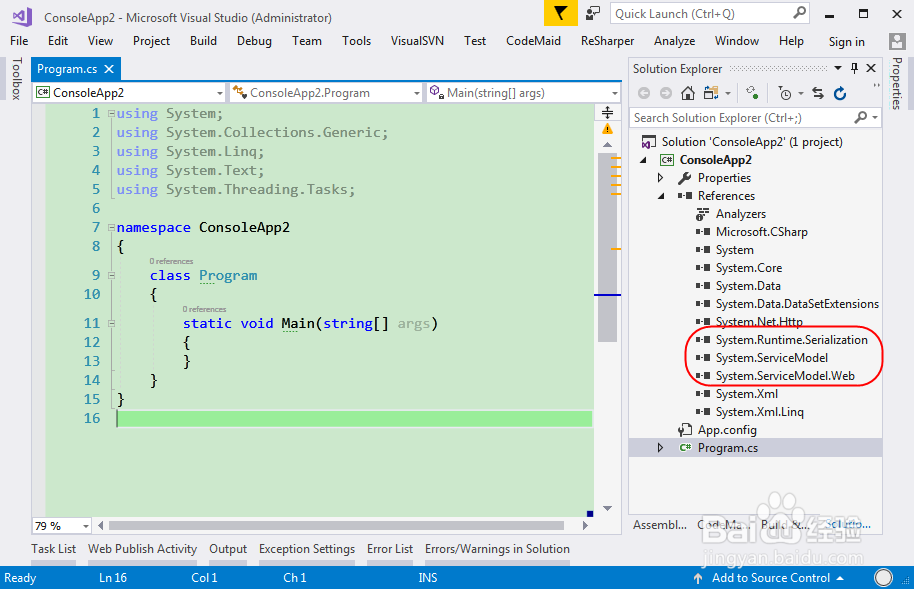Switch to the Error List tab
Image resolution: width=914 pixels, height=589 pixels.
[390, 549]
